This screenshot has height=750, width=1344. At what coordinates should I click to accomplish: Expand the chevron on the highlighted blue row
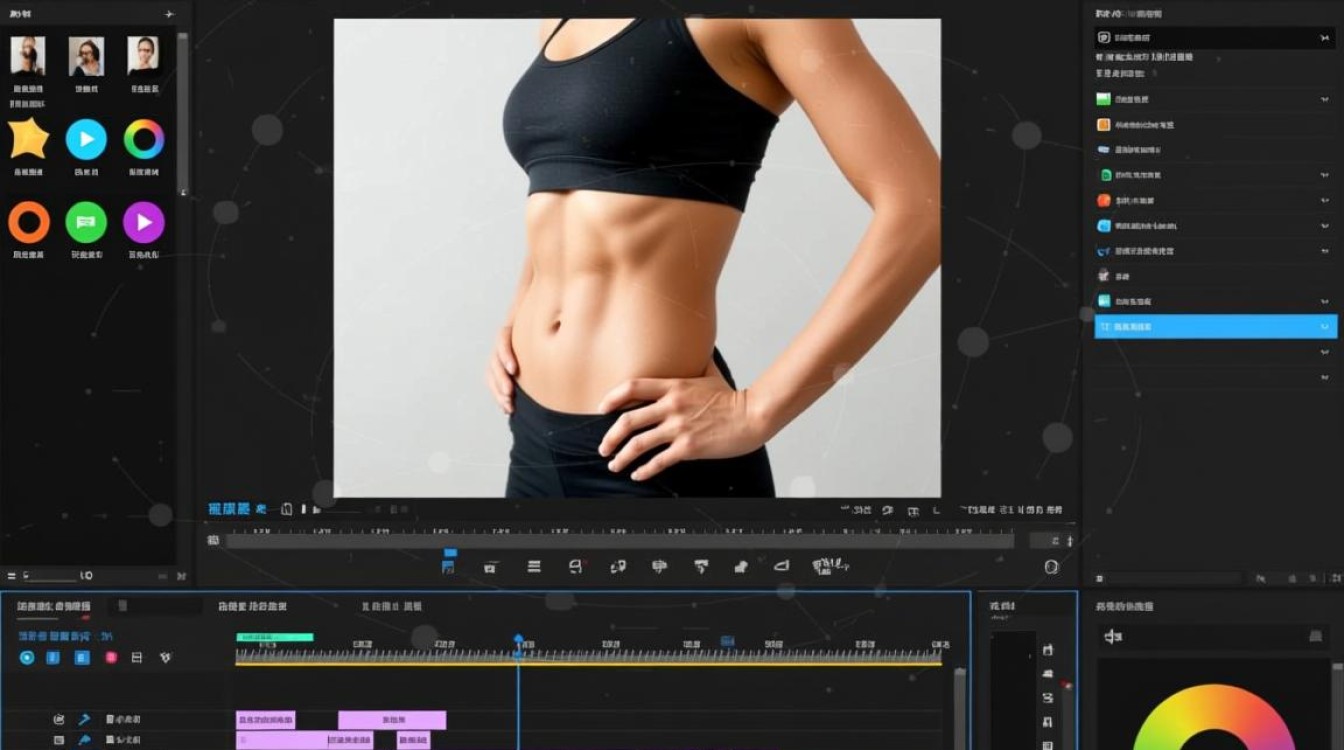[x=1325, y=327]
